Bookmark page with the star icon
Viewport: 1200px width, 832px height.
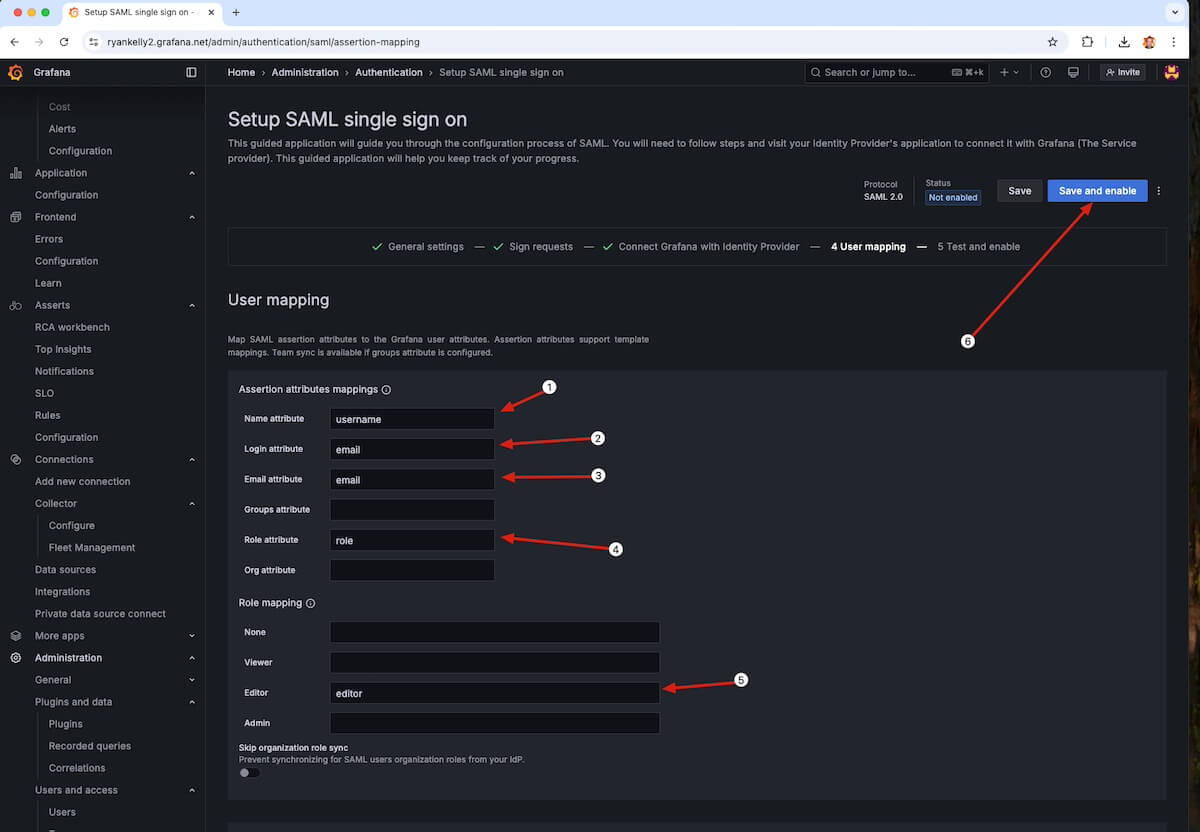[x=1052, y=42]
